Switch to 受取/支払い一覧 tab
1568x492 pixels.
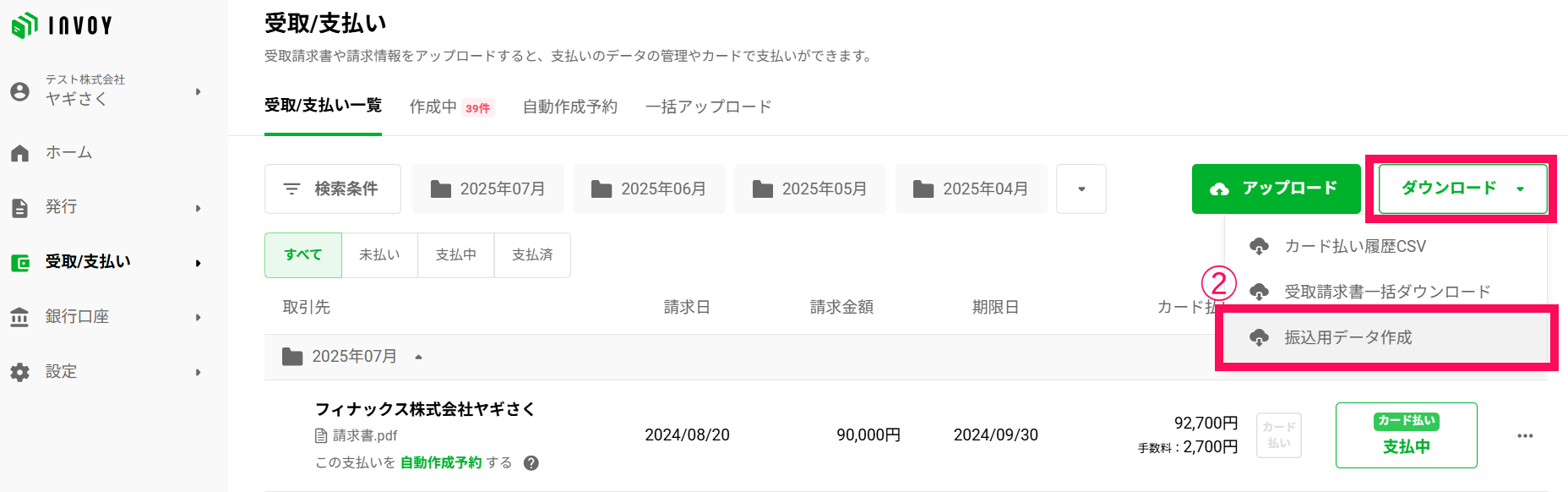(x=323, y=106)
